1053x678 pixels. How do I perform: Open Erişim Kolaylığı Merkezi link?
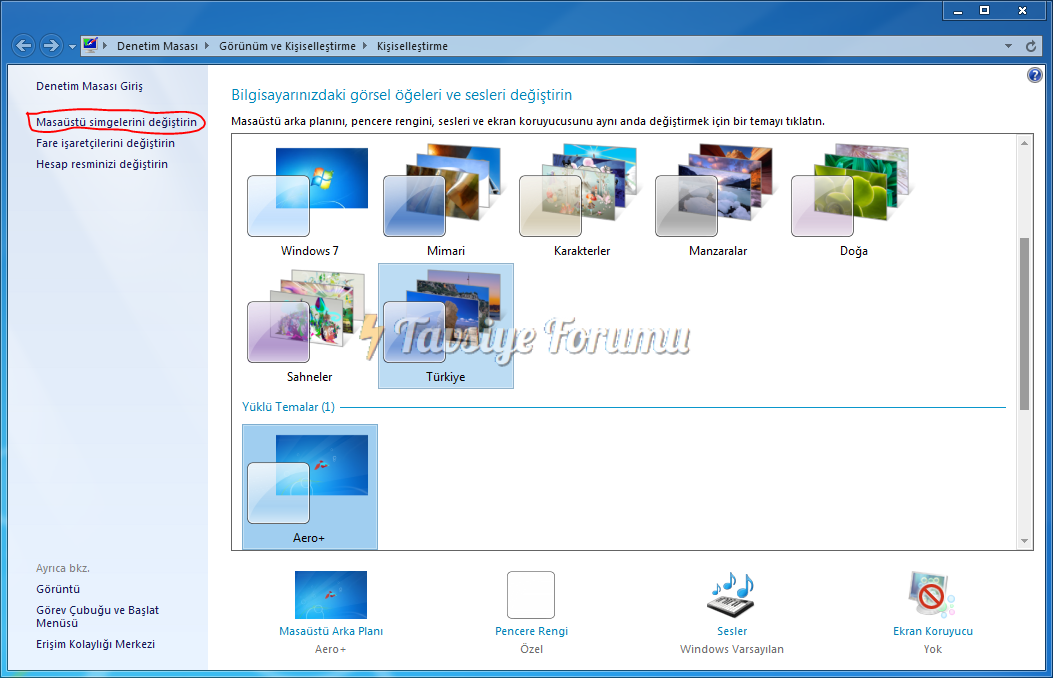(x=95, y=644)
